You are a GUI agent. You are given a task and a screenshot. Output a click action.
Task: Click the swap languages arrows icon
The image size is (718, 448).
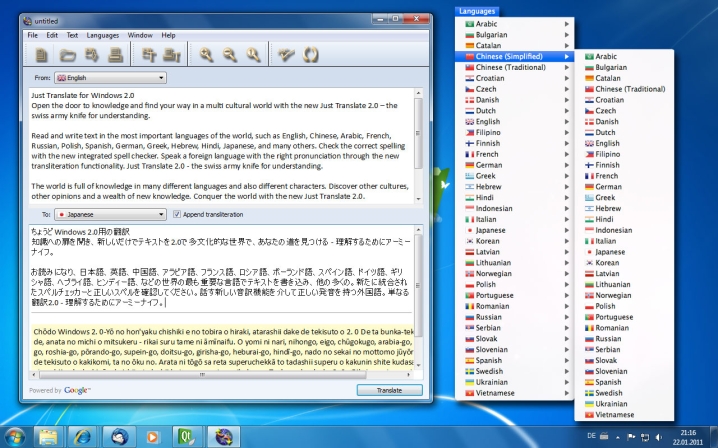[x=310, y=54]
